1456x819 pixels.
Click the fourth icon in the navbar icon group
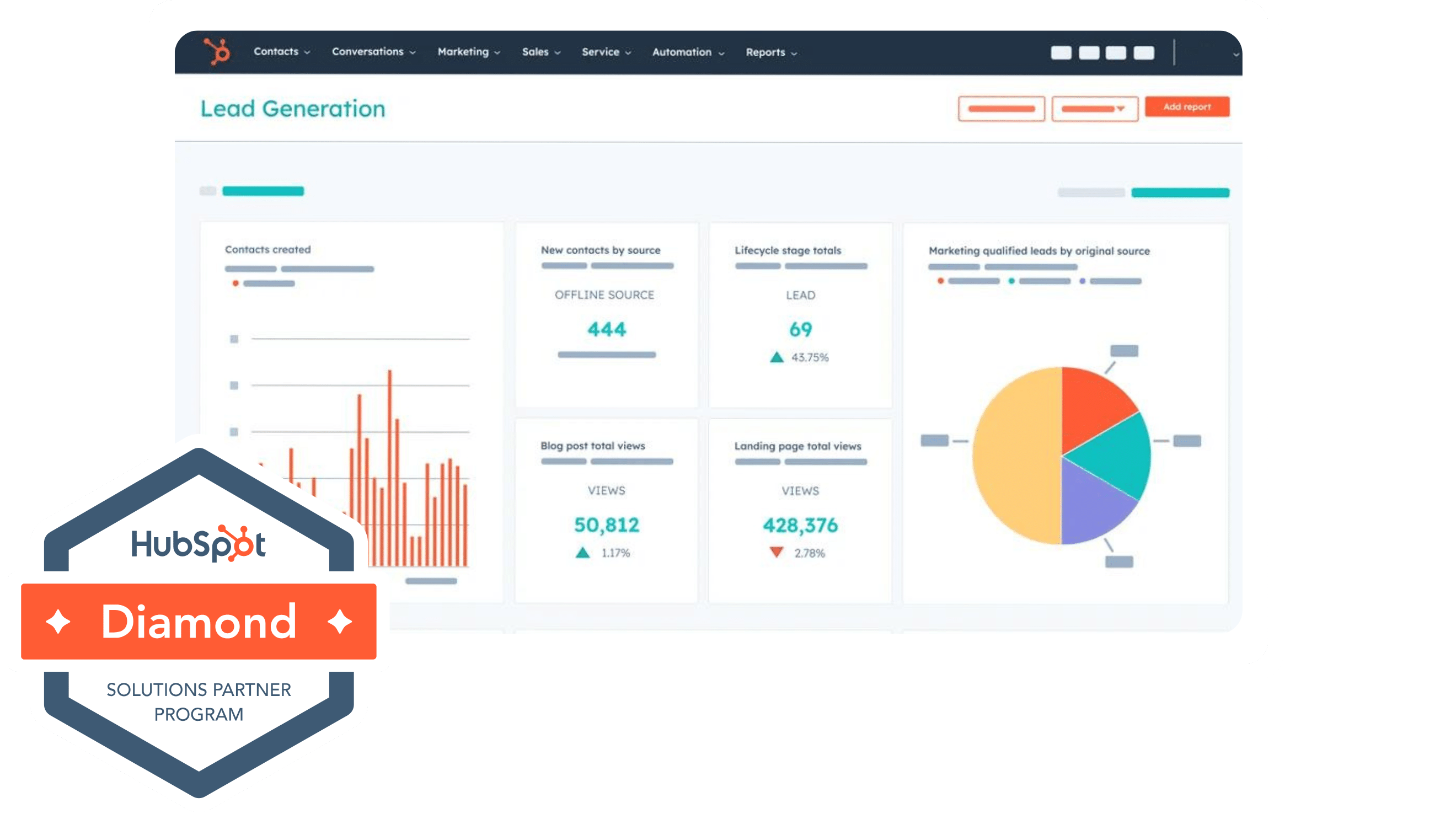click(1144, 53)
